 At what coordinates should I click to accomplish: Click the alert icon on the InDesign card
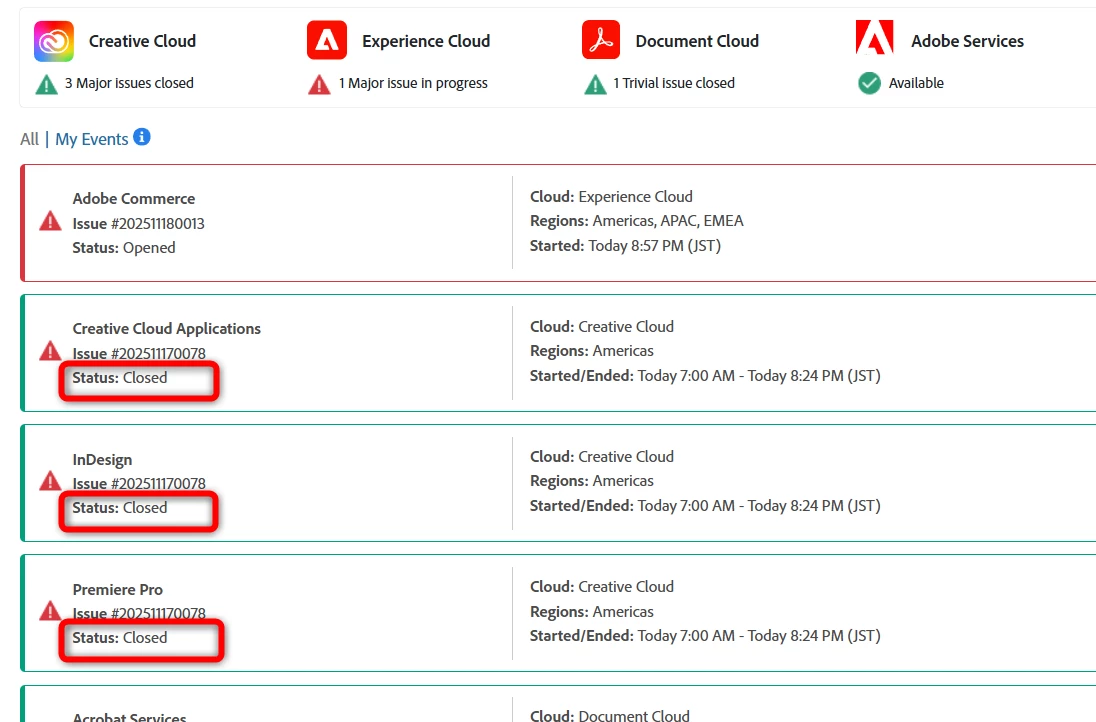pyautogui.click(x=50, y=480)
